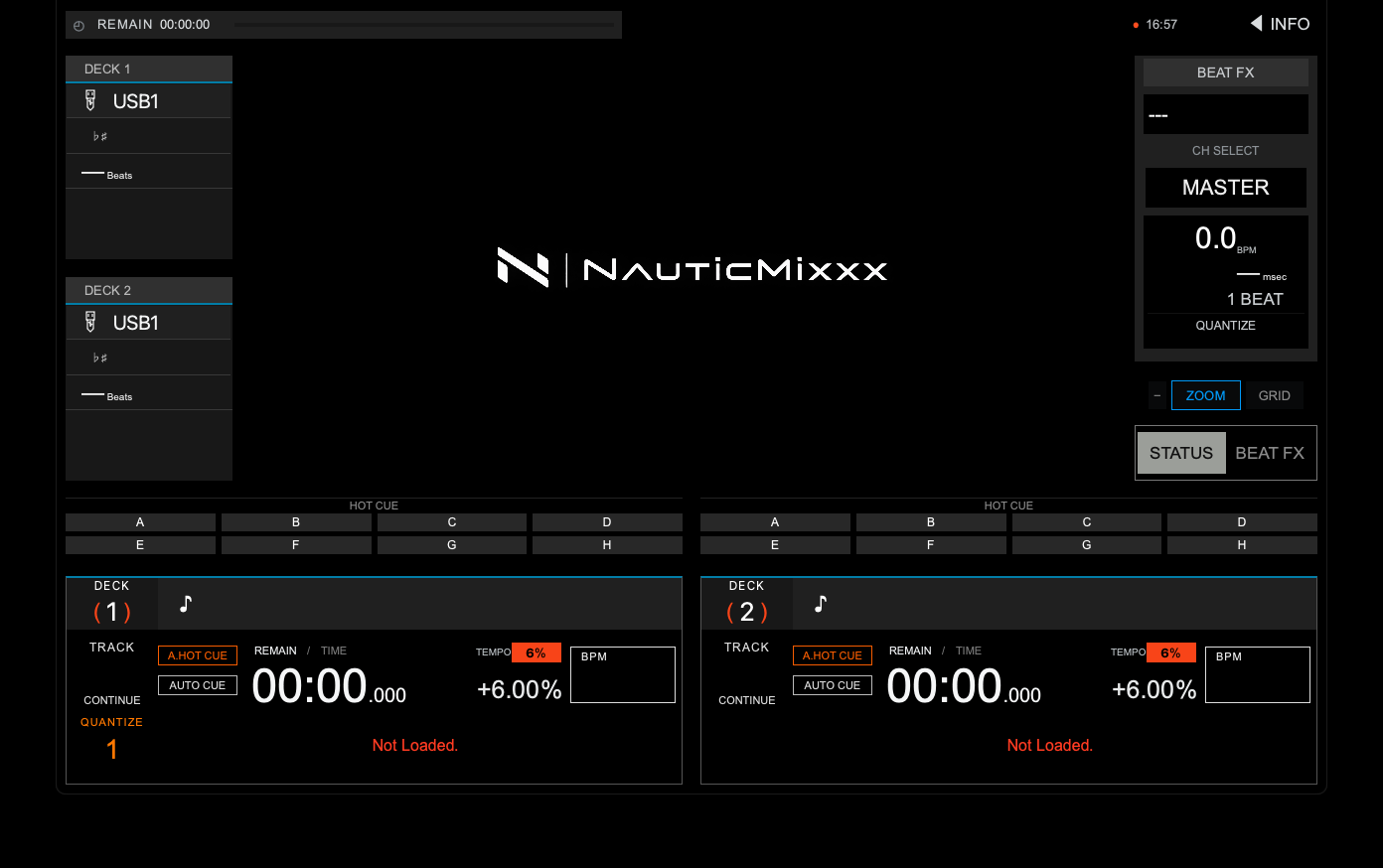Change Deck 2 tempo range 6%
Image resolution: width=1383 pixels, height=868 pixels.
1171,652
